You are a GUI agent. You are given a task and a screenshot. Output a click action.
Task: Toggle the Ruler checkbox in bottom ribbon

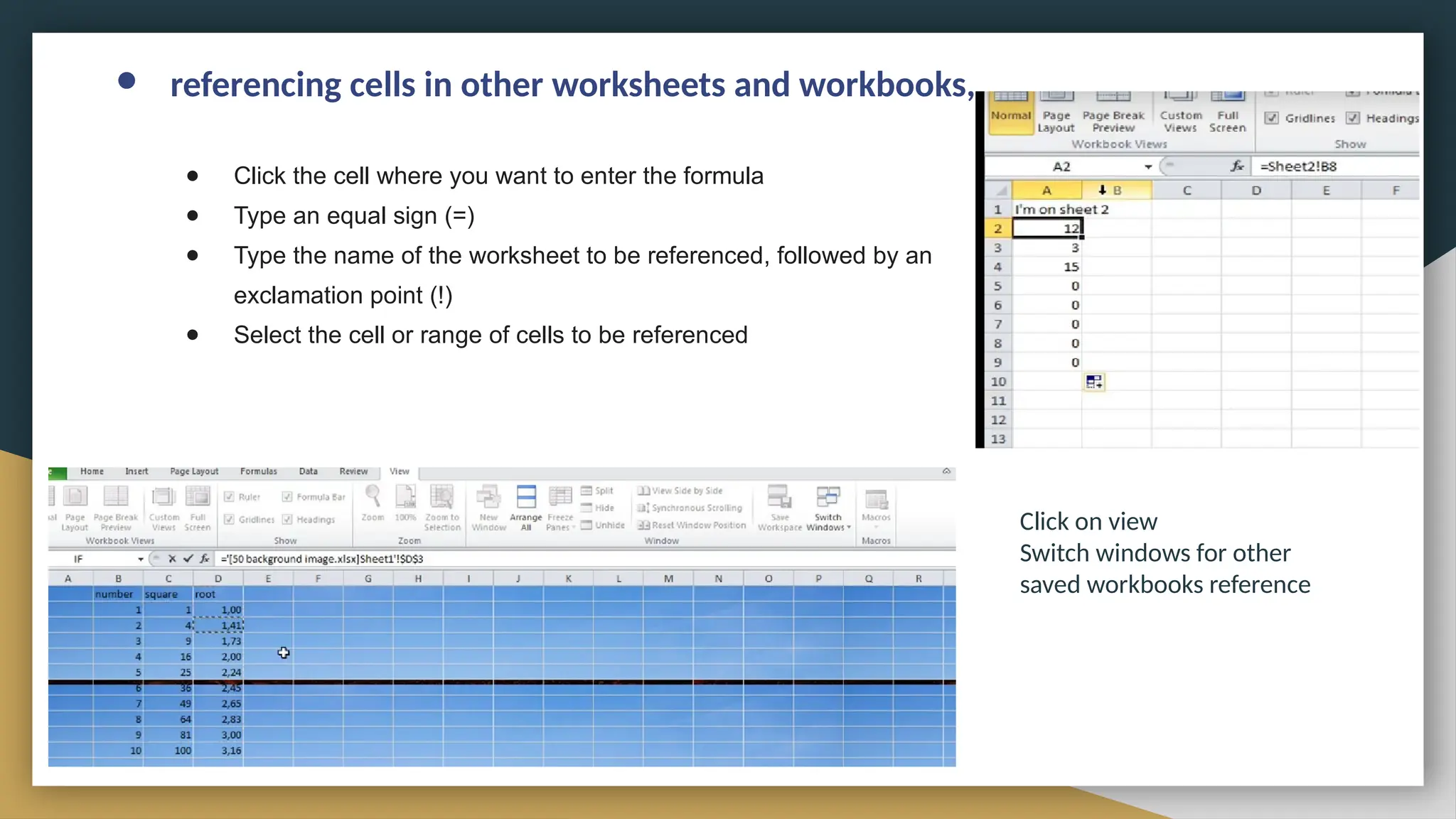tap(230, 497)
